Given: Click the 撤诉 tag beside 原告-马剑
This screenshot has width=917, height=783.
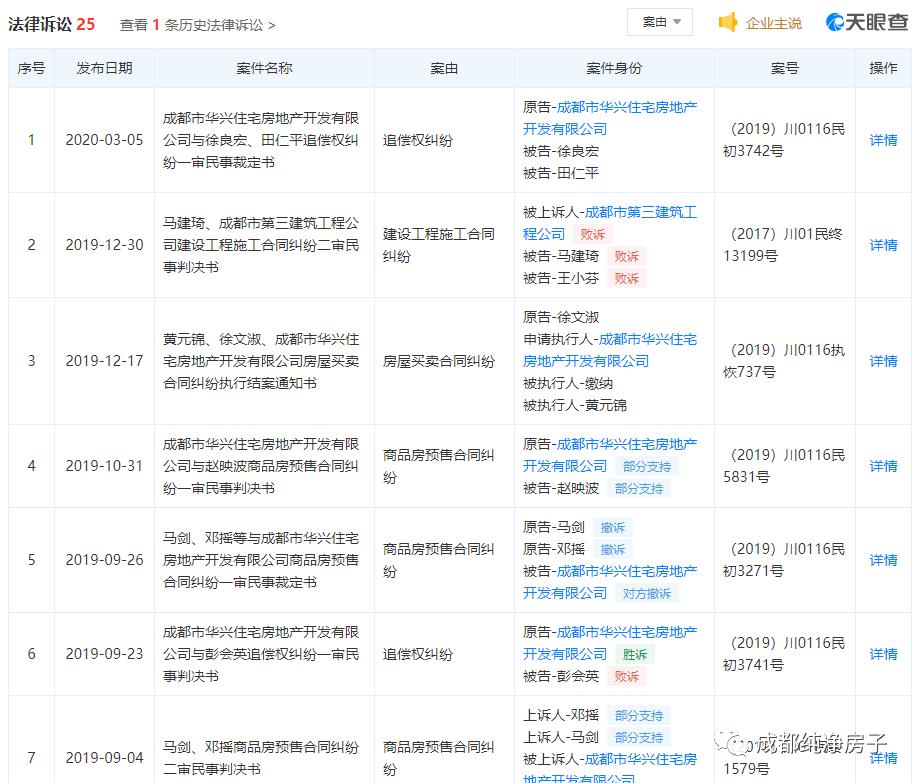Looking at the screenshot, I should pyautogui.click(x=613, y=527).
